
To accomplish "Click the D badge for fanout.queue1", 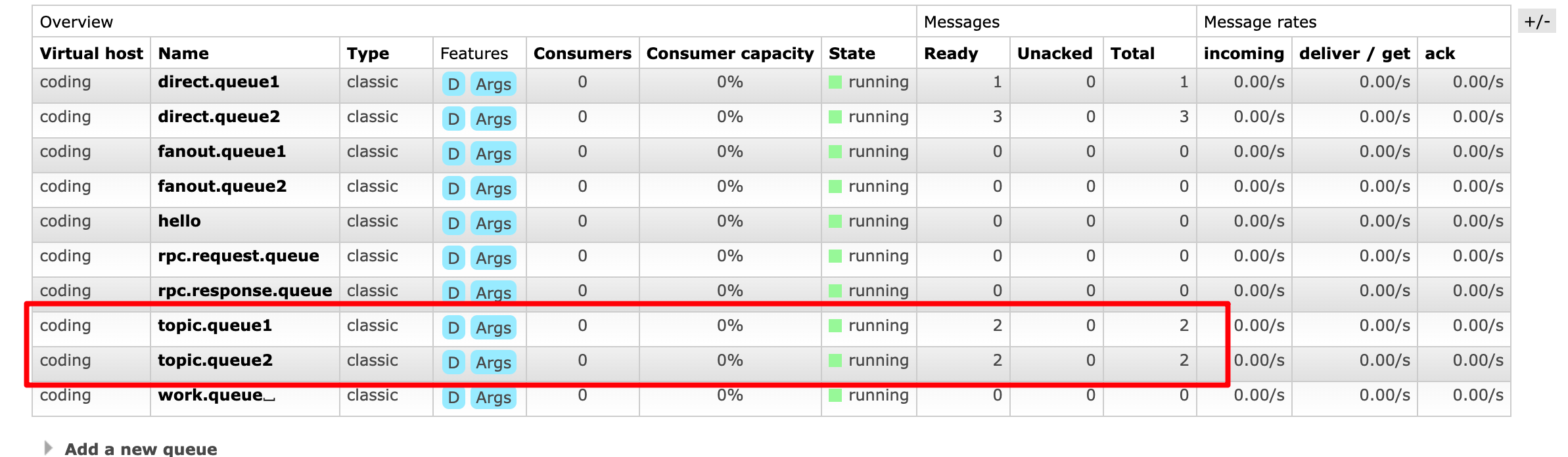I will [x=453, y=154].
